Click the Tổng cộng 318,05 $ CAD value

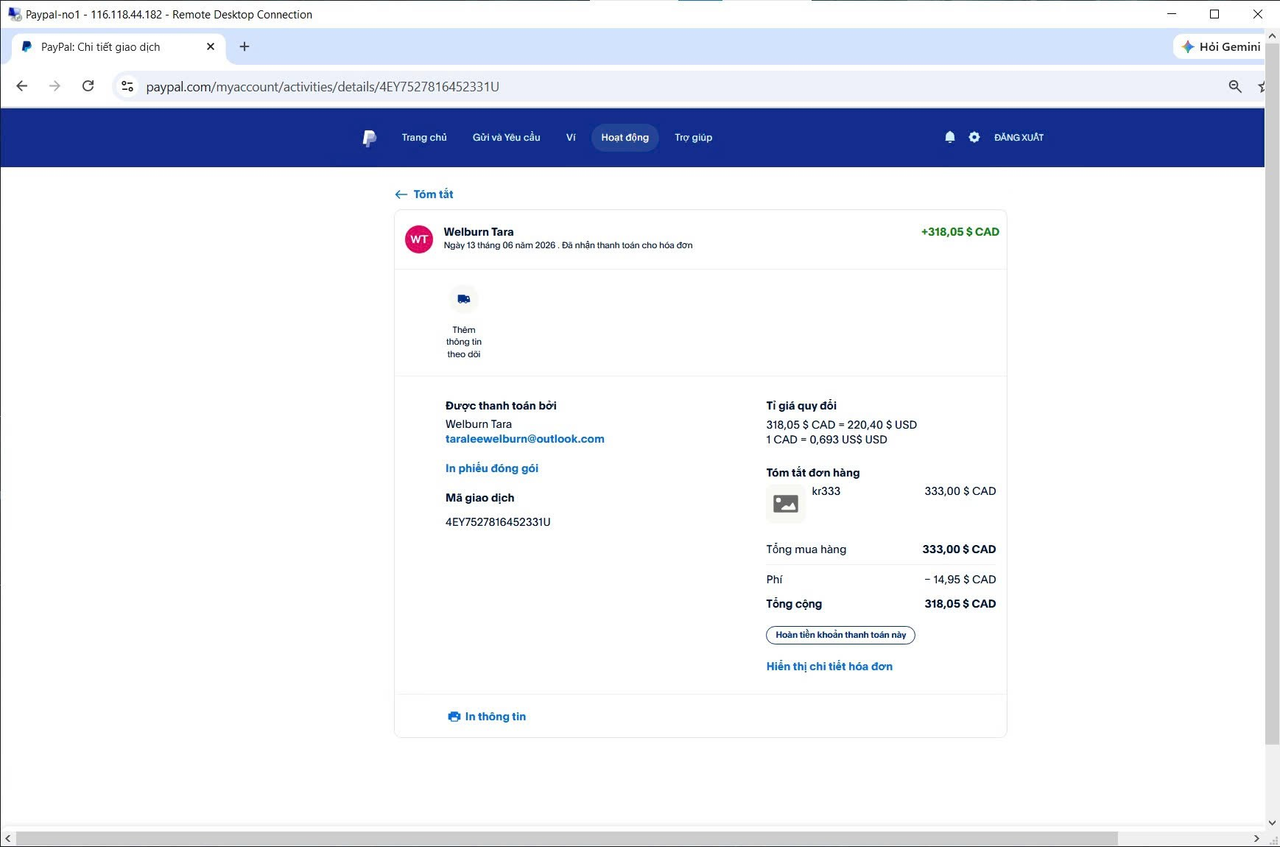960,604
